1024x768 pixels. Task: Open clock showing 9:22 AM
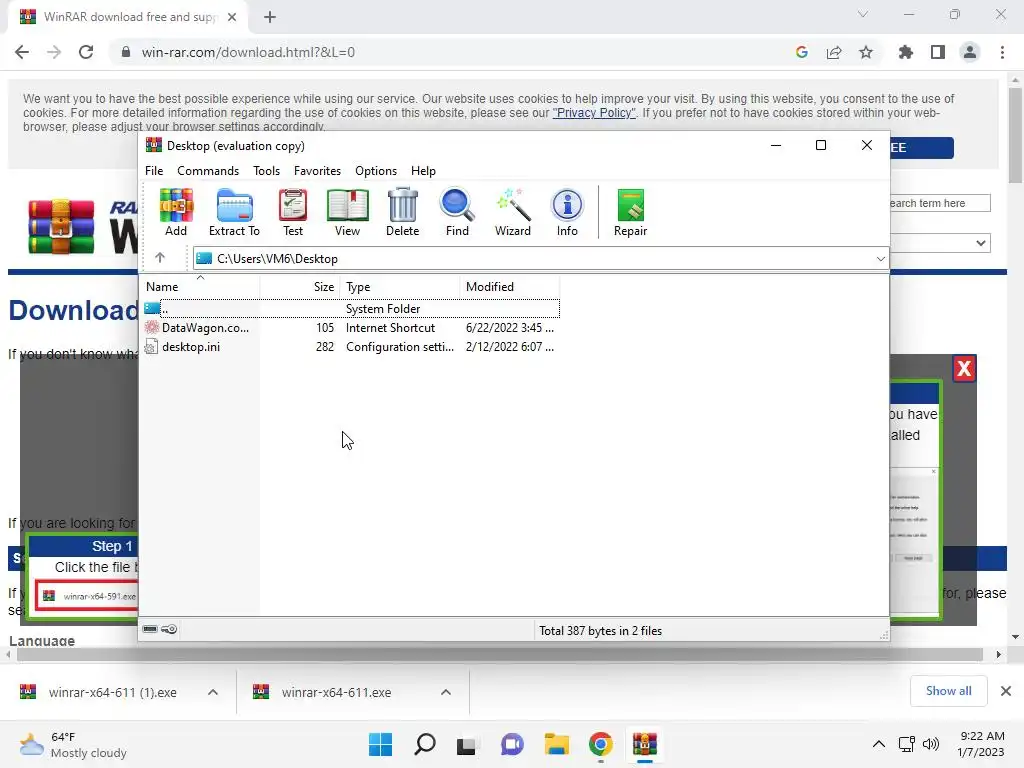[x=981, y=744]
